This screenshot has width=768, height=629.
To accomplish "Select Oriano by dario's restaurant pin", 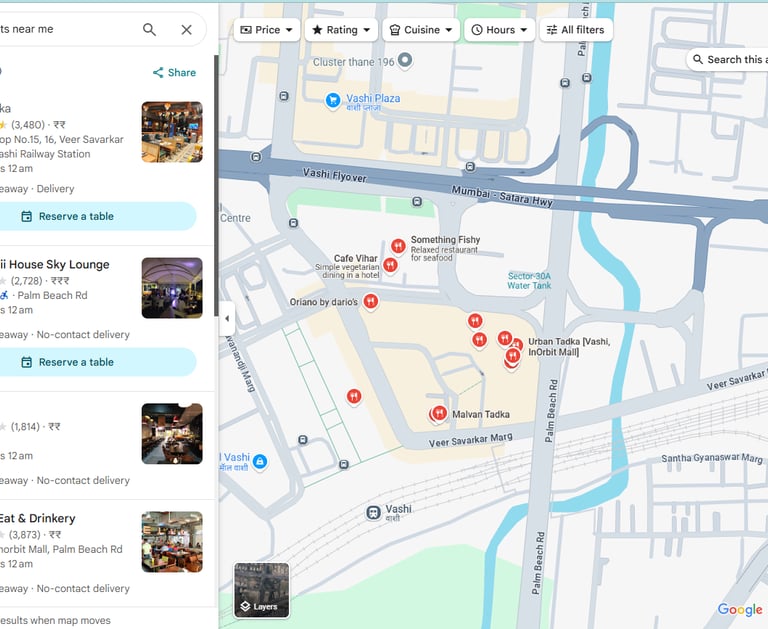I will (371, 302).
